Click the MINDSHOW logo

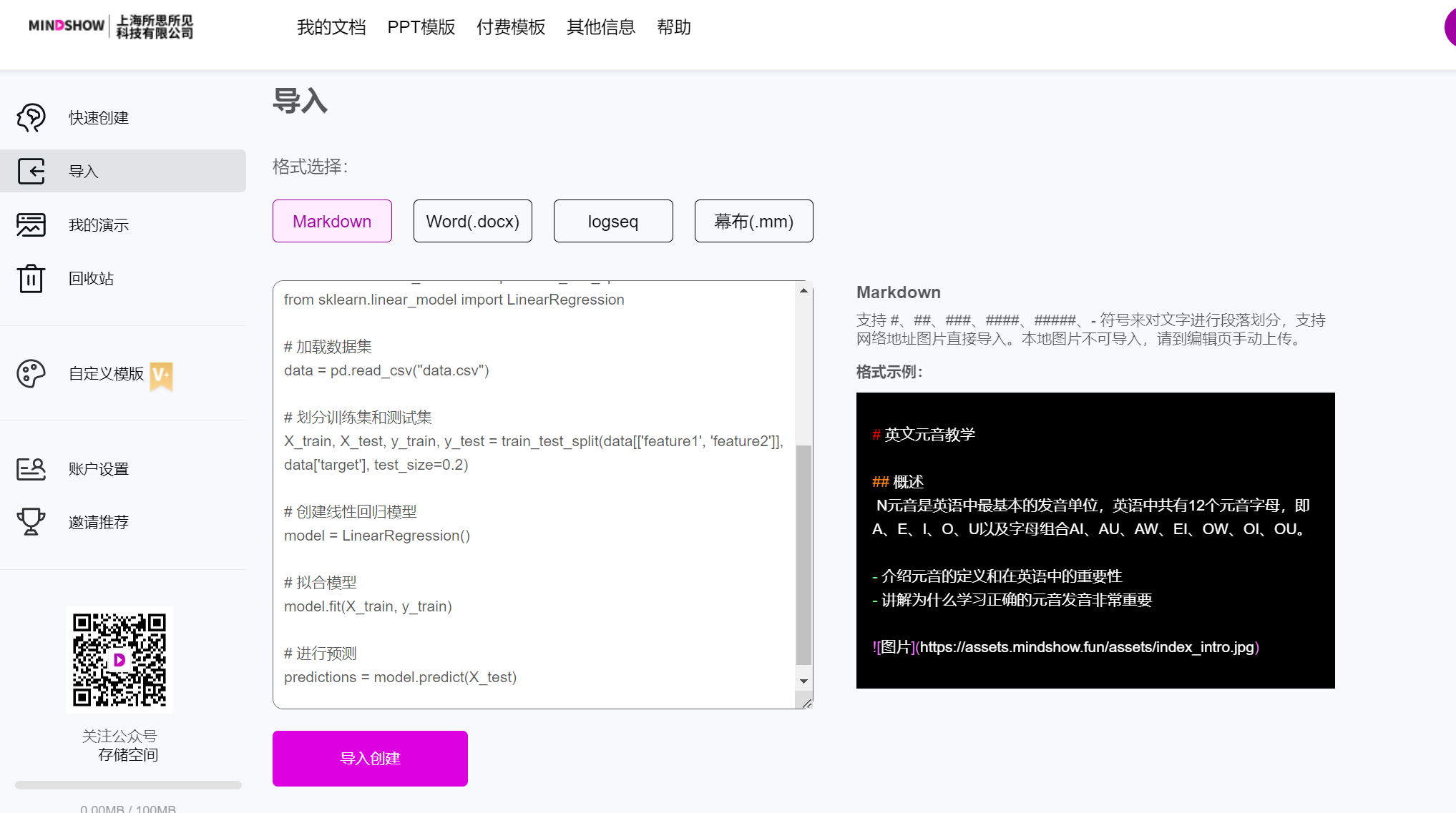[107, 26]
